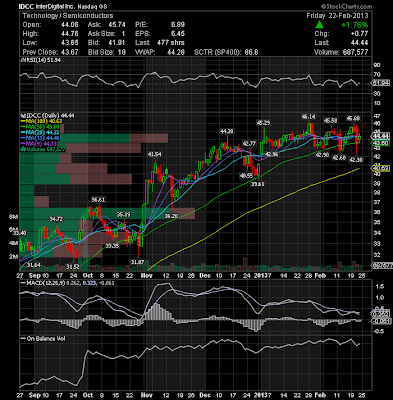Image resolution: width=393 pixels, height=400 pixels.
Task: Click the Volume 687,577 legend entry in the price chart
Action: pyautogui.click(x=43, y=149)
